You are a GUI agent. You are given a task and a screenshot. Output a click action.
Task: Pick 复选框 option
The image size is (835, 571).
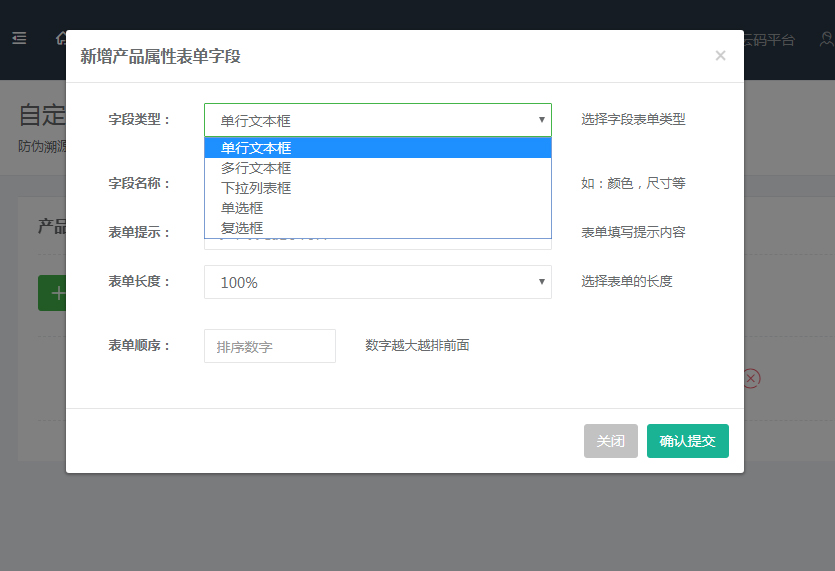(378, 228)
